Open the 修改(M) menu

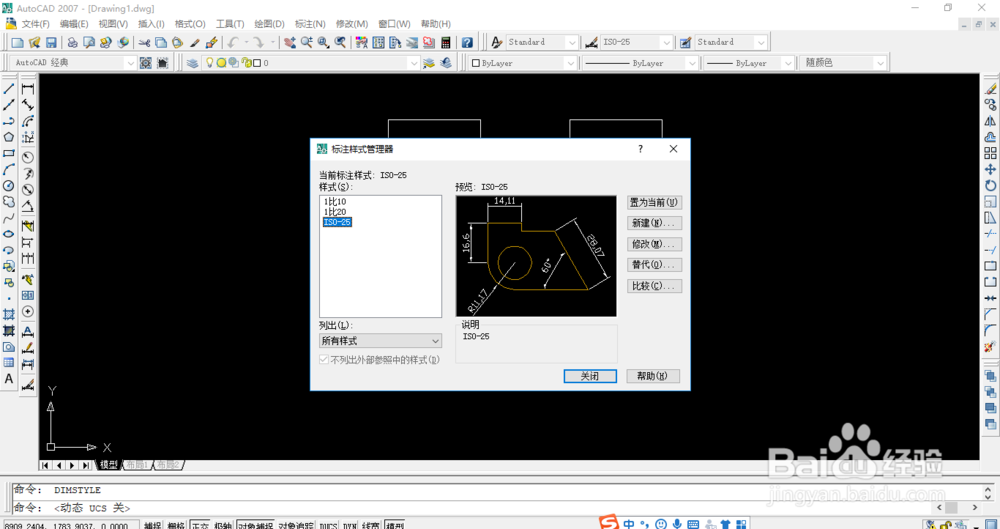click(352, 24)
